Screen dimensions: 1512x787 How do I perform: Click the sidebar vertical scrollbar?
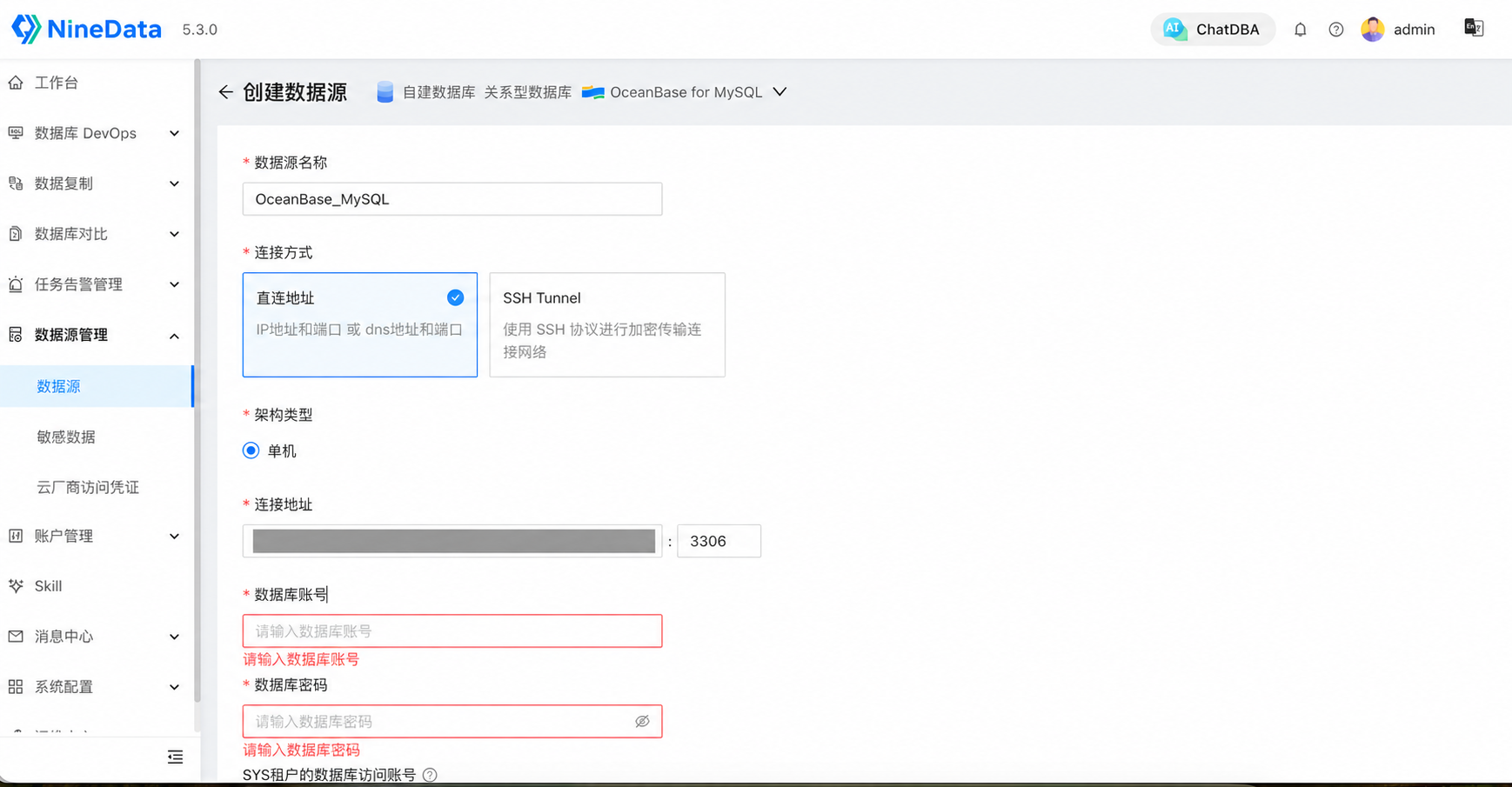[197, 381]
